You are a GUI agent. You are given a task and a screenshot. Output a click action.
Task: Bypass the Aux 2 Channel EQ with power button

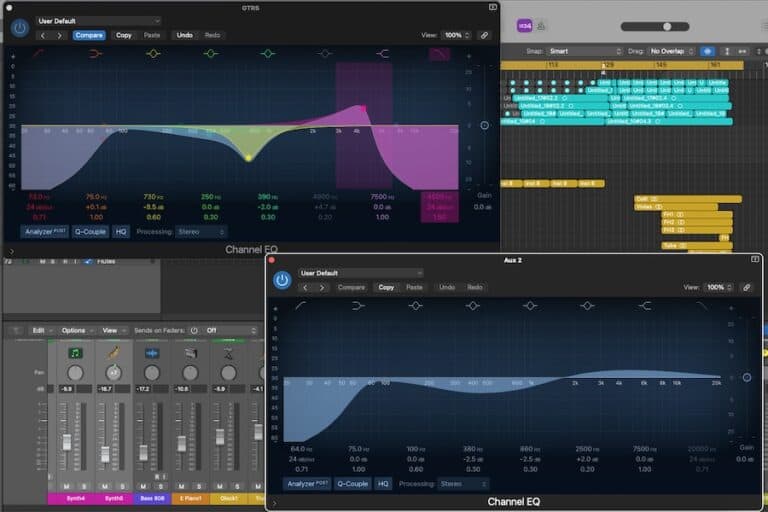tap(282, 280)
